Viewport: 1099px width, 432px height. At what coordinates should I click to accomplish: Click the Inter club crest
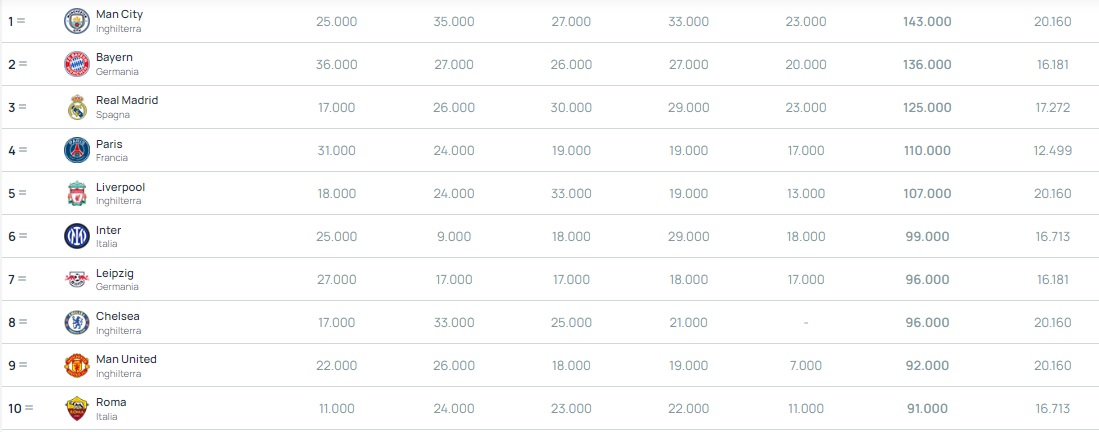(x=77, y=236)
